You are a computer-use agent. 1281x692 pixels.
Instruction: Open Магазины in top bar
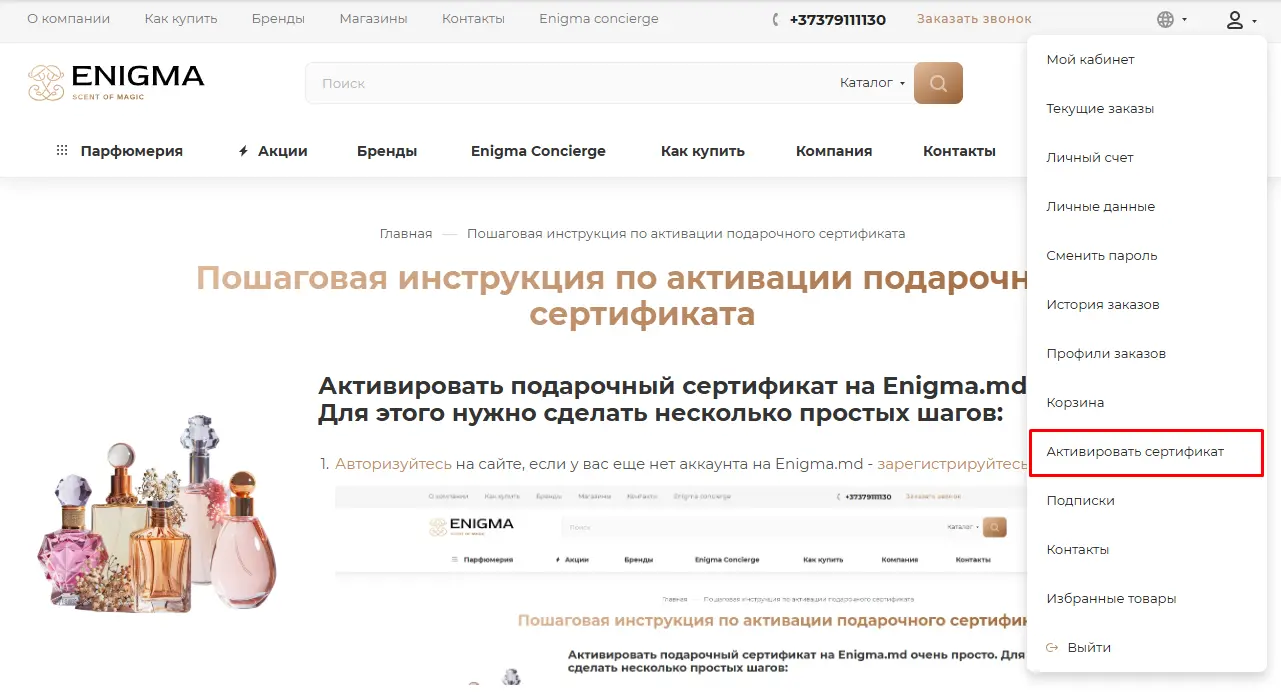pos(373,19)
